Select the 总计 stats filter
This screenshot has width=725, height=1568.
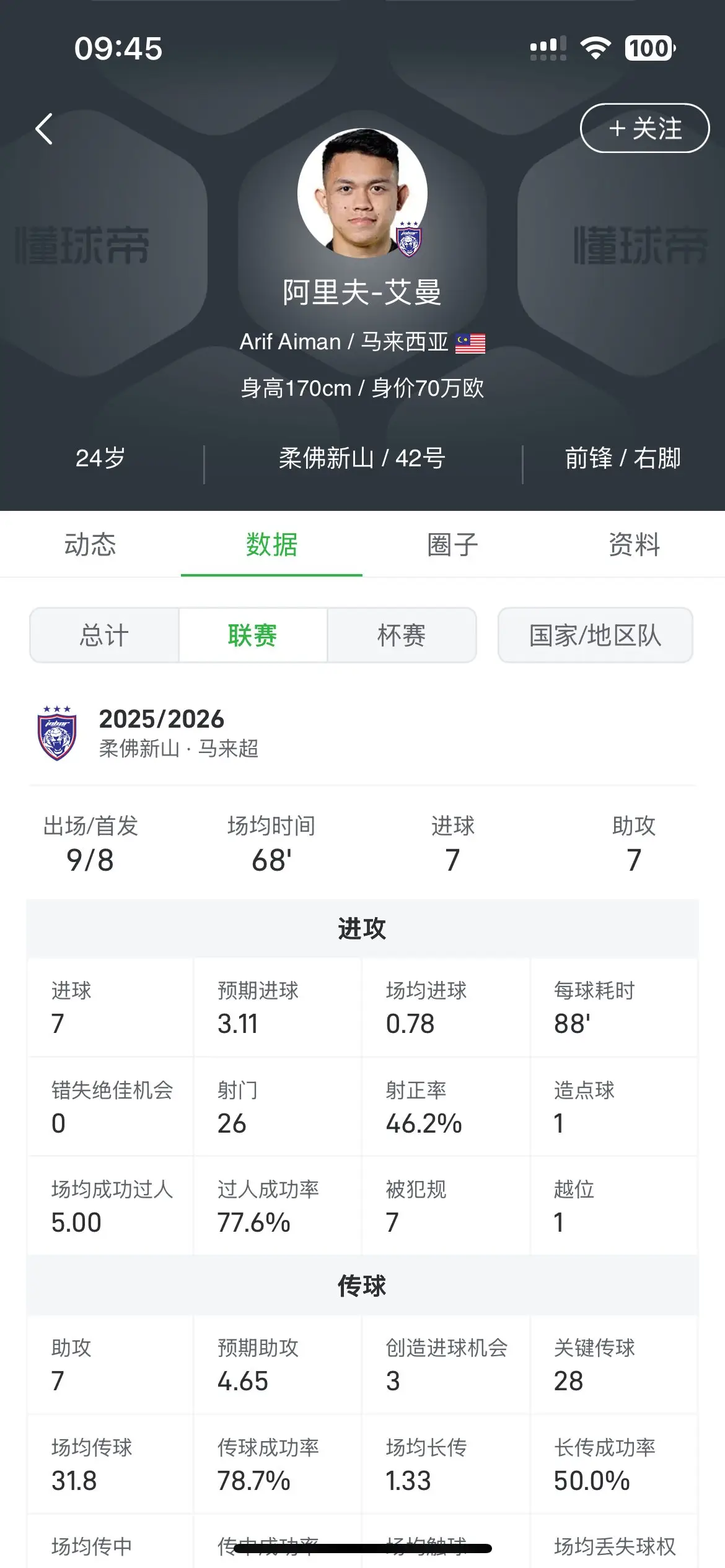[x=104, y=635]
